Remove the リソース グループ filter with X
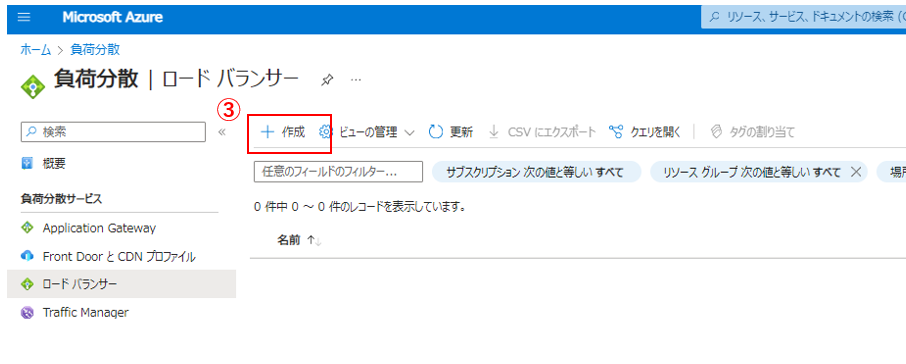This screenshot has height=364, width=906. point(856,172)
